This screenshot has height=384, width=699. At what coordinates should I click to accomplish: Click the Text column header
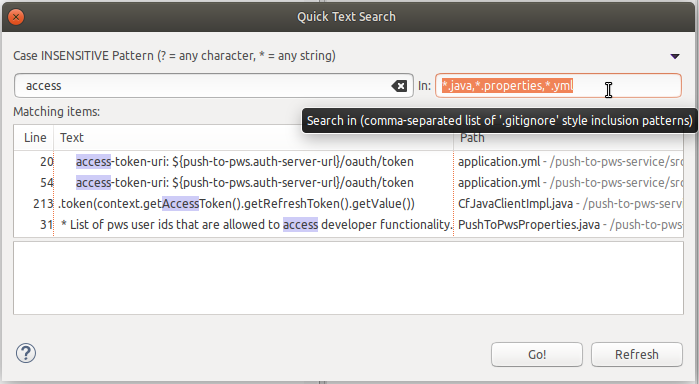coord(253,138)
